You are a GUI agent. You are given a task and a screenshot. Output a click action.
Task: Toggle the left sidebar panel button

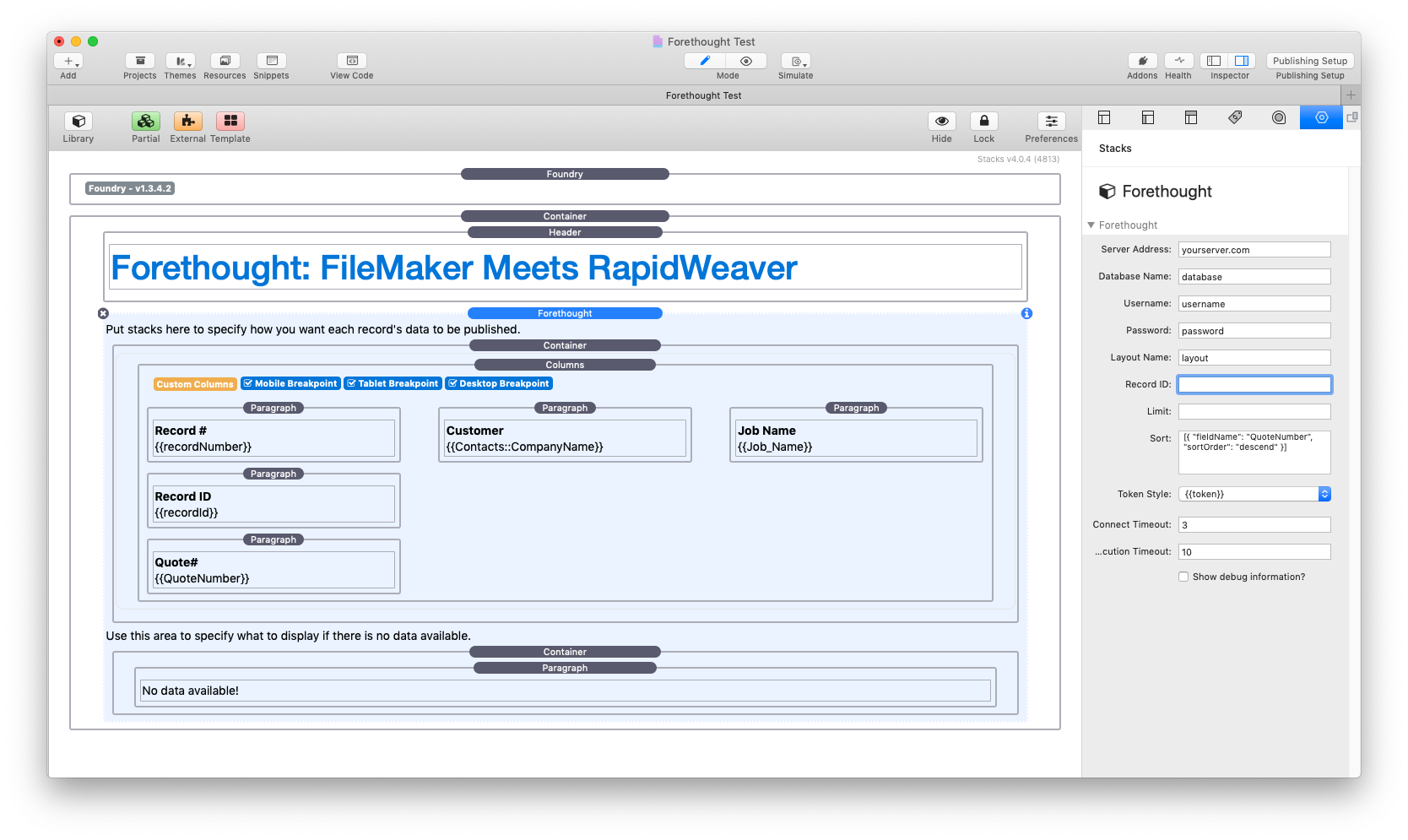[1214, 61]
